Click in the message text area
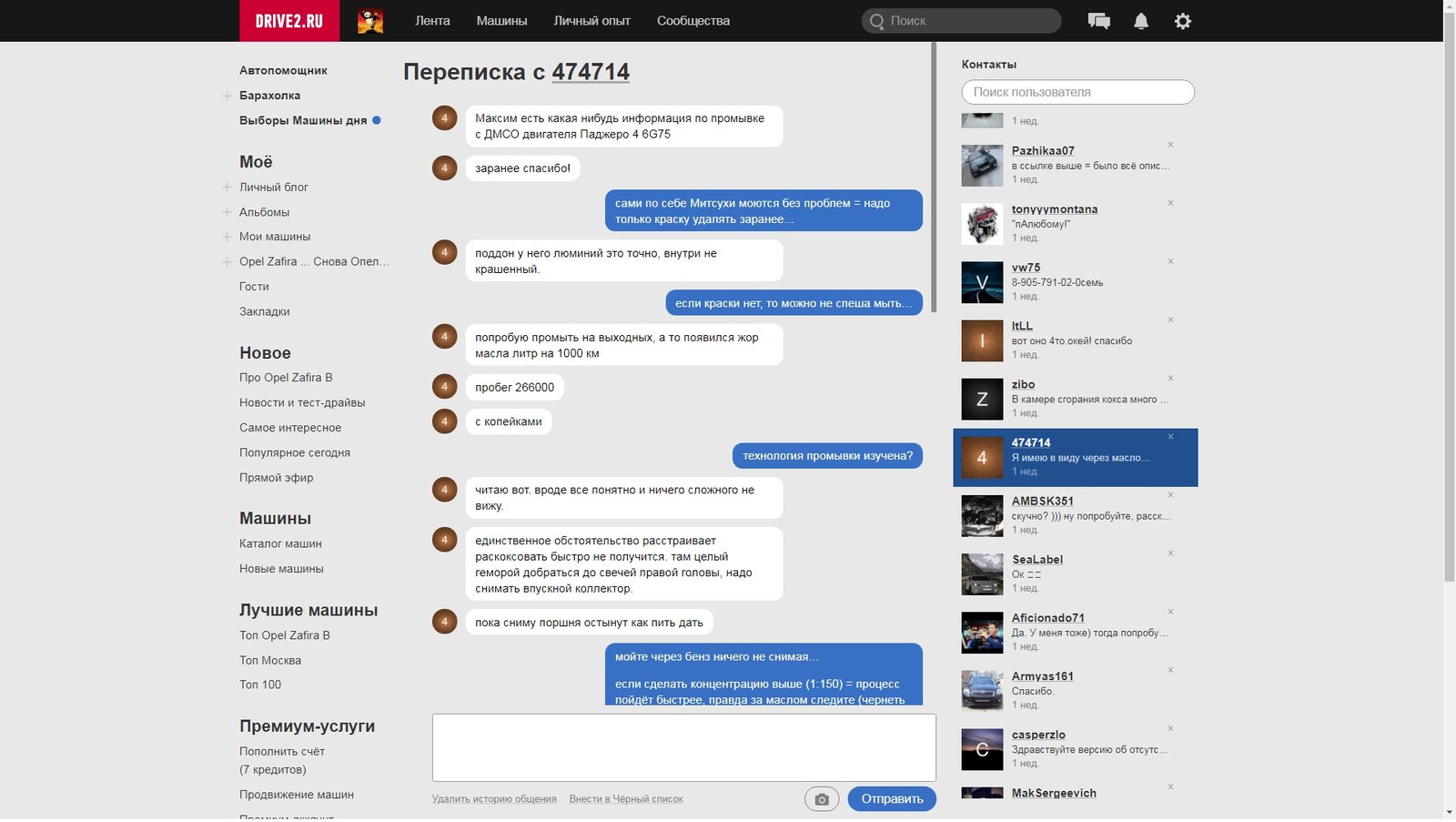 pos(684,747)
